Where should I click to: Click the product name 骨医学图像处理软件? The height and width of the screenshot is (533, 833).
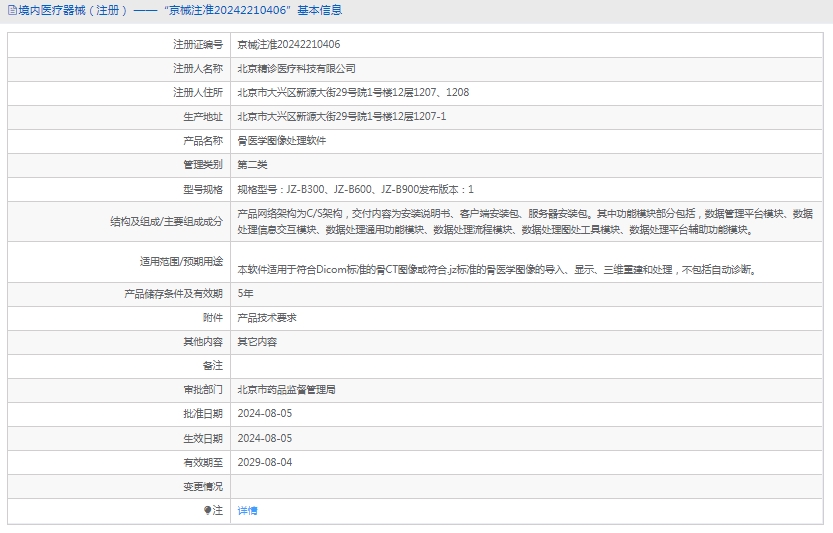tap(281, 141)
